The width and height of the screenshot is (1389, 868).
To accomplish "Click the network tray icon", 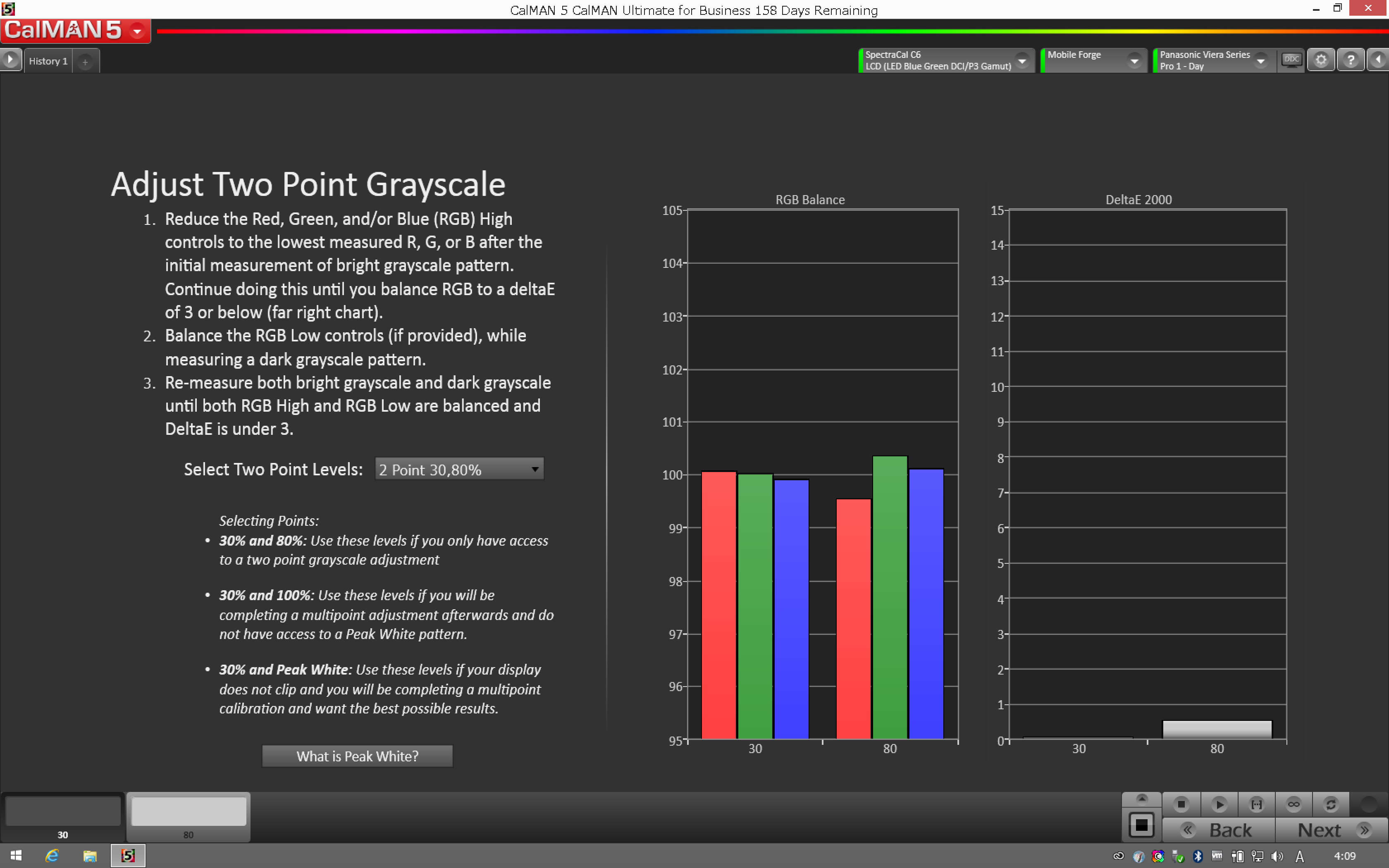I will point(1257,856).
